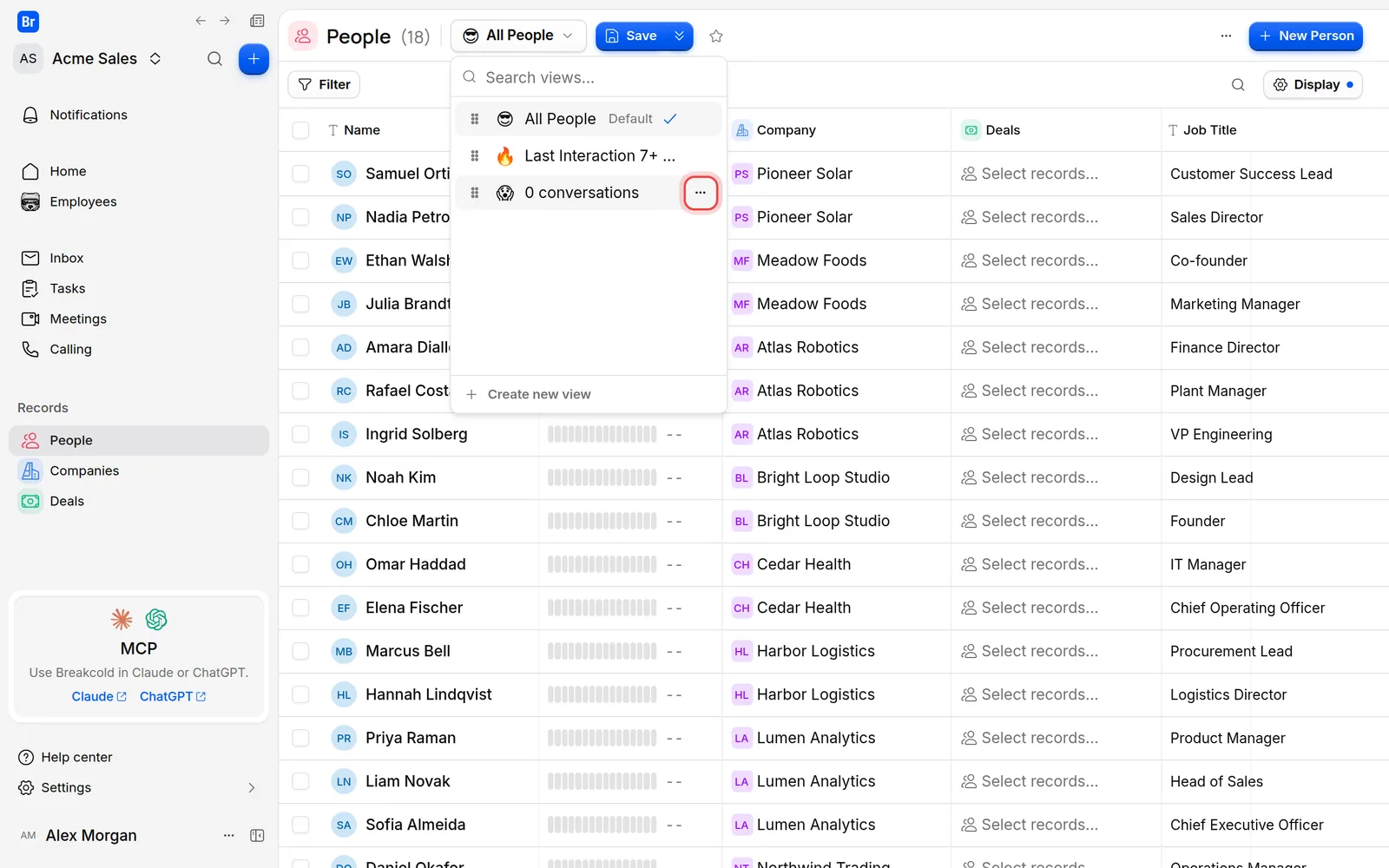Select the Omar Haddad row checkbox
The height and width of the screenshot is (868, 1389).
(x=301, y=564)
